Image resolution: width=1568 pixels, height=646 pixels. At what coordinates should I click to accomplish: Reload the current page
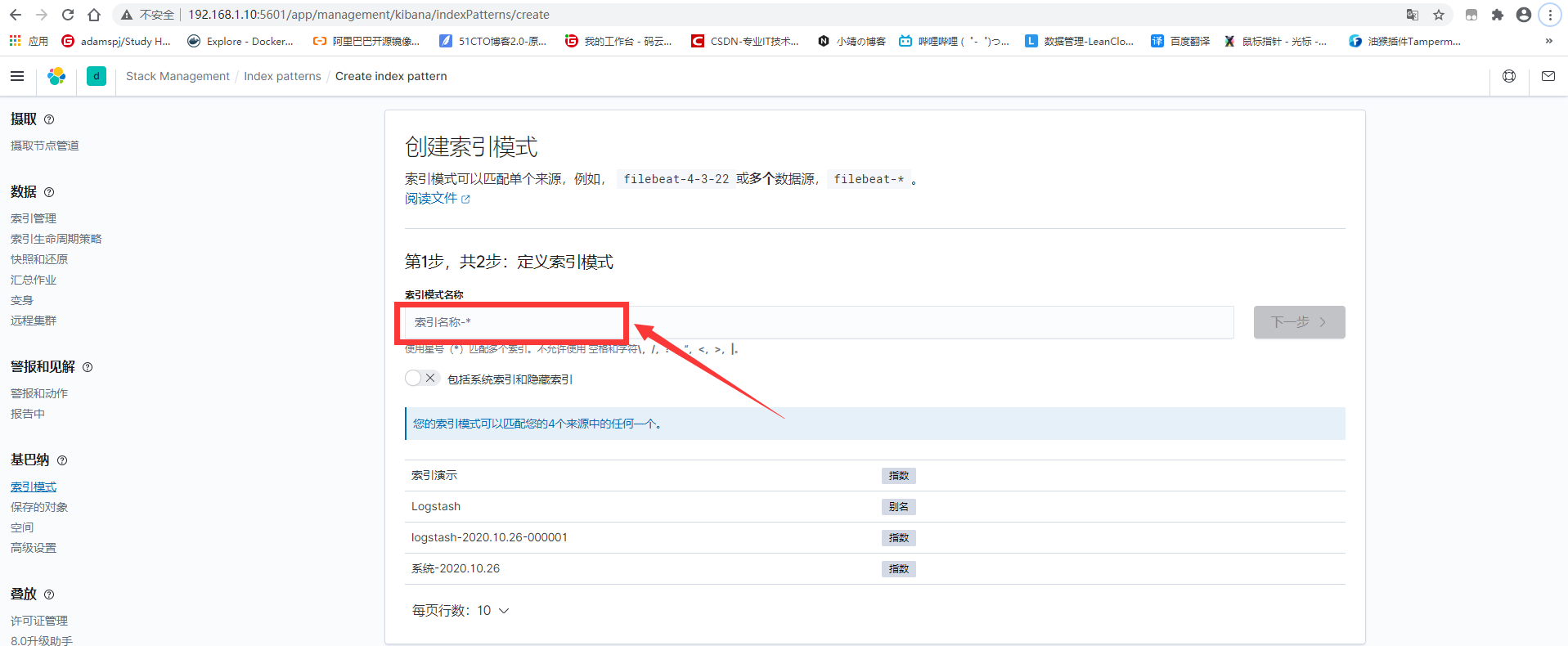[68, 15]
